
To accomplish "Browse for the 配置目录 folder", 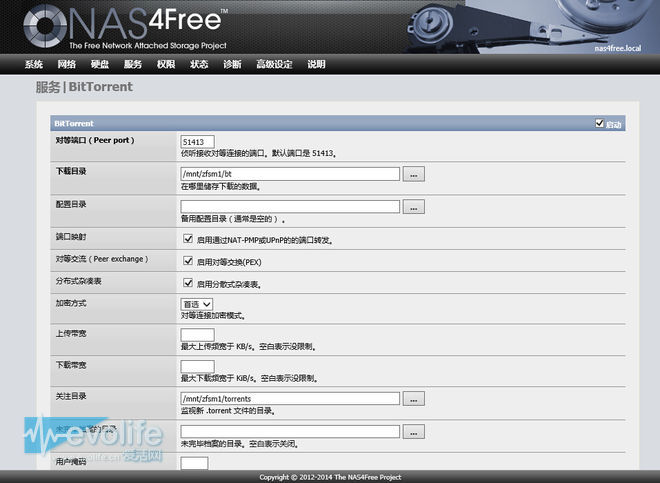I will [413, 207].
